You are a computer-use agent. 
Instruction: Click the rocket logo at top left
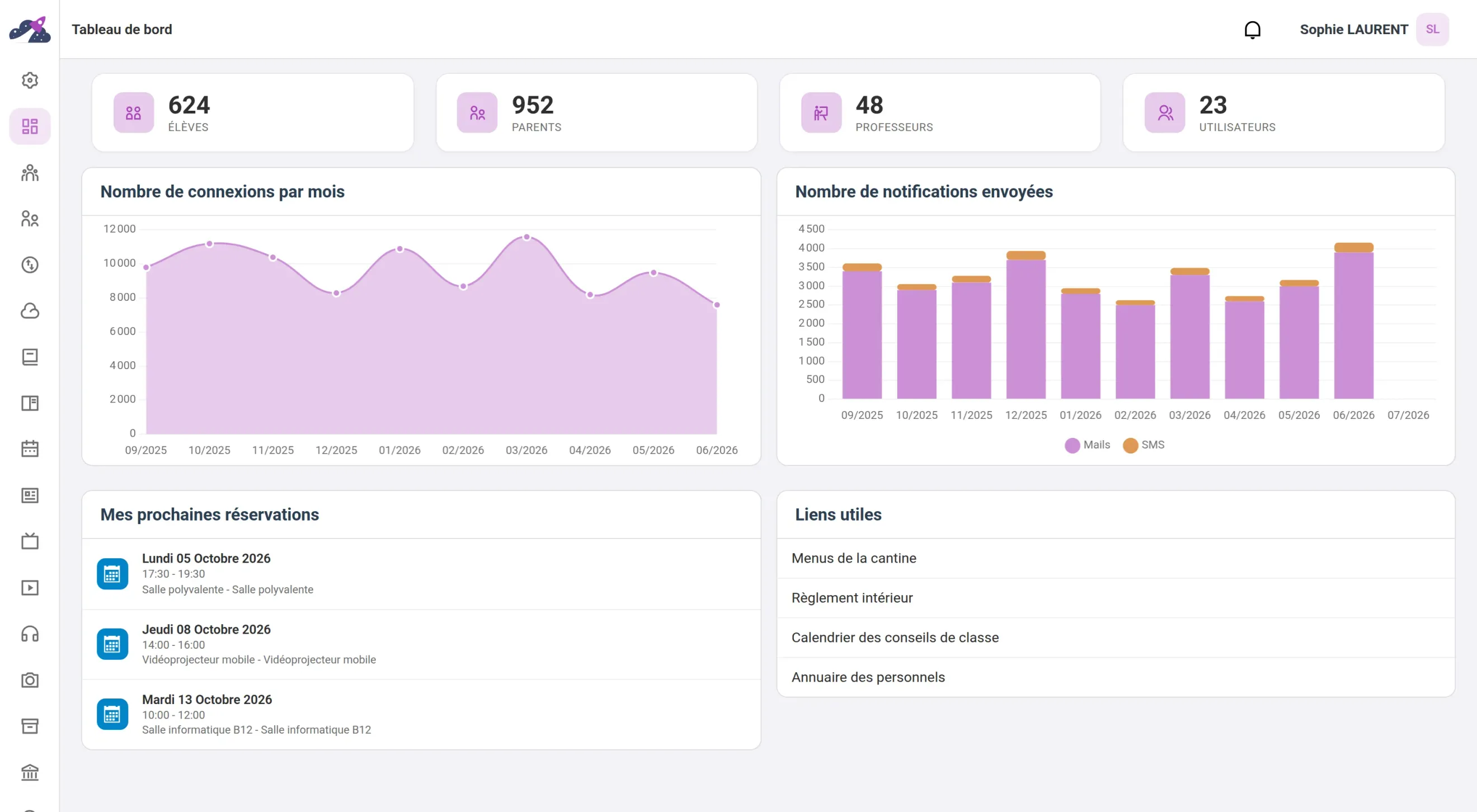coord(30,29)
